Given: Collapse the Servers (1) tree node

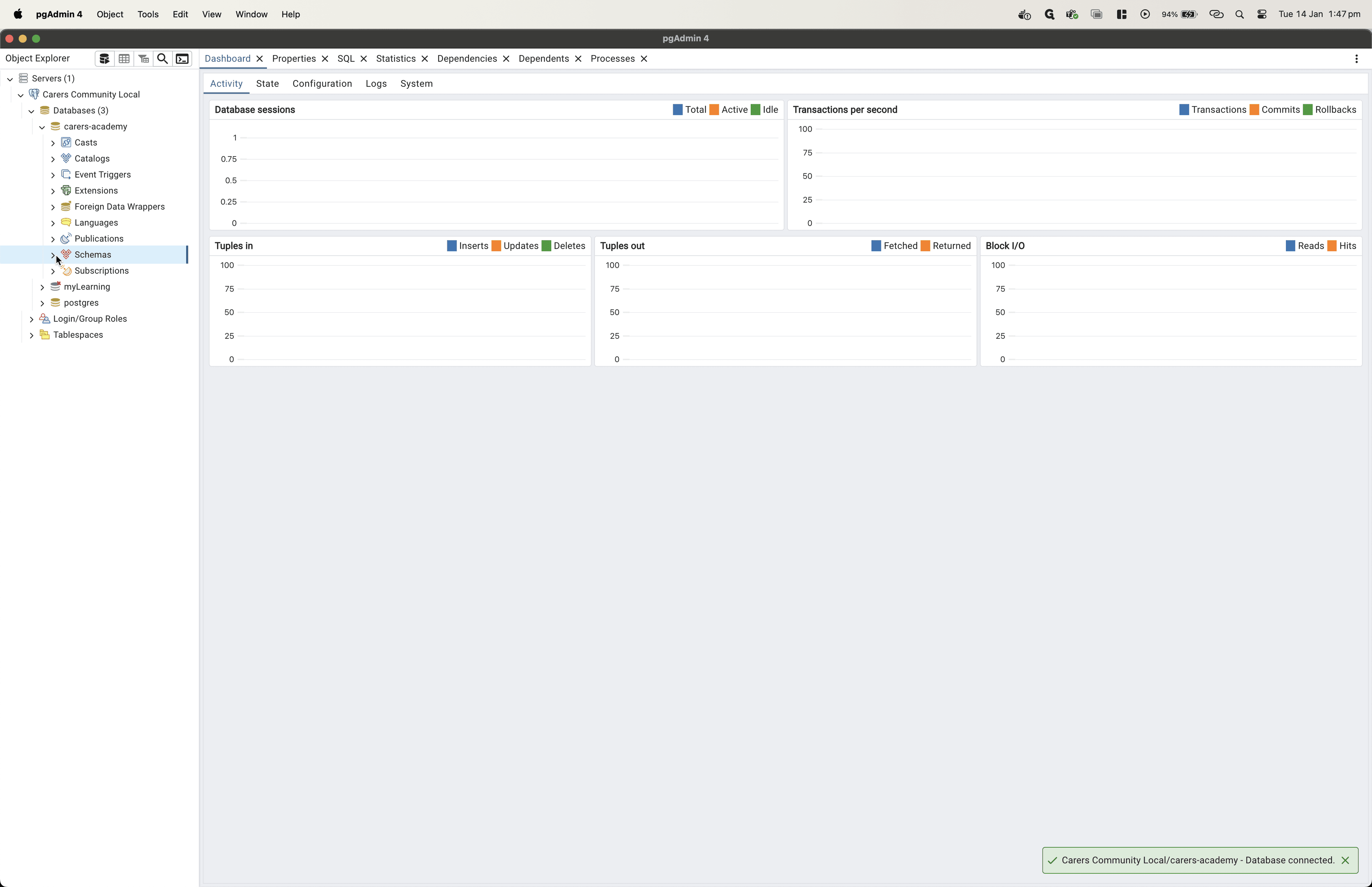Looking at the screenshot, I should (10, 79).
